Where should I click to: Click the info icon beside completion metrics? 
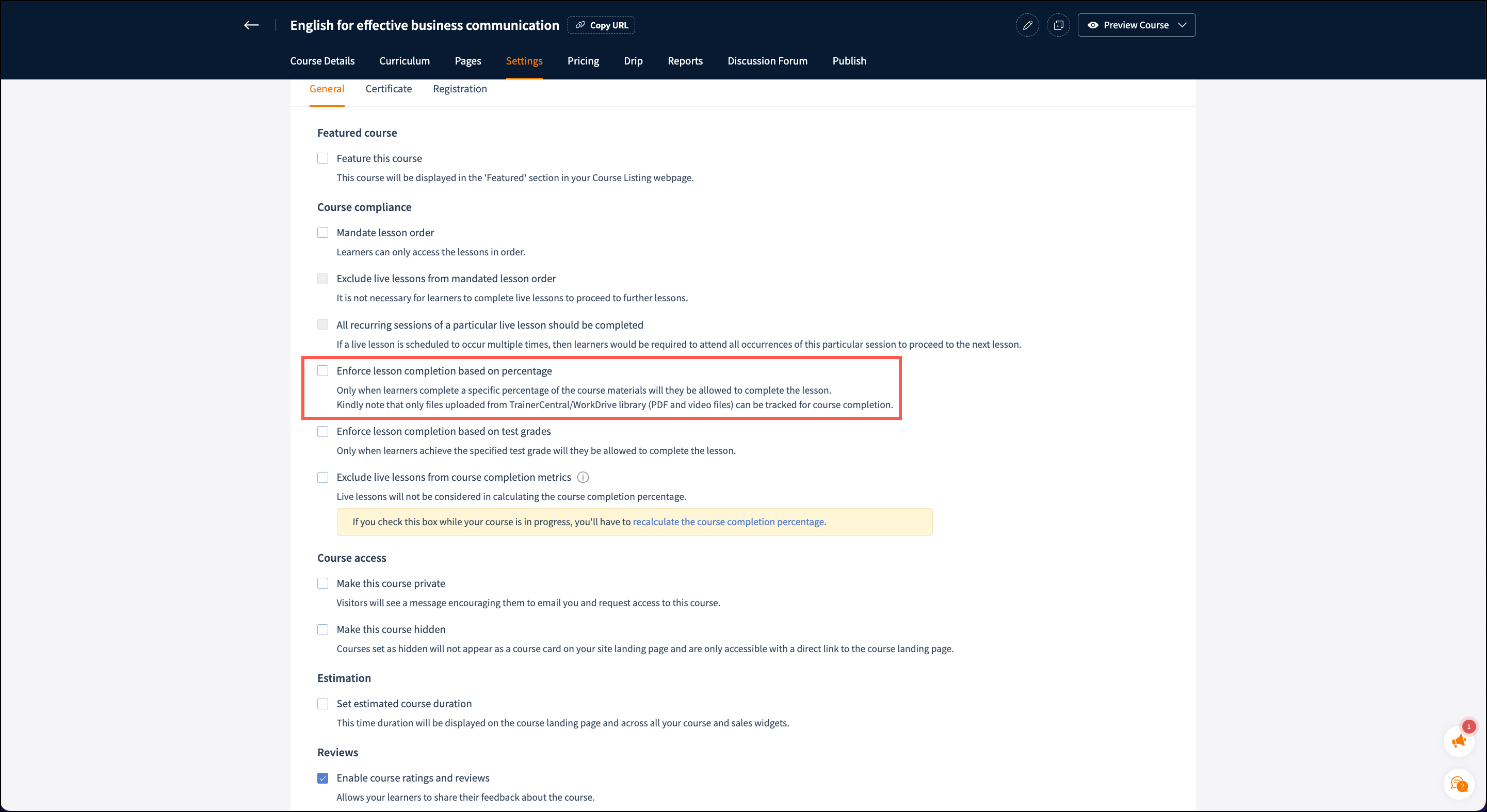coord(583,477)
